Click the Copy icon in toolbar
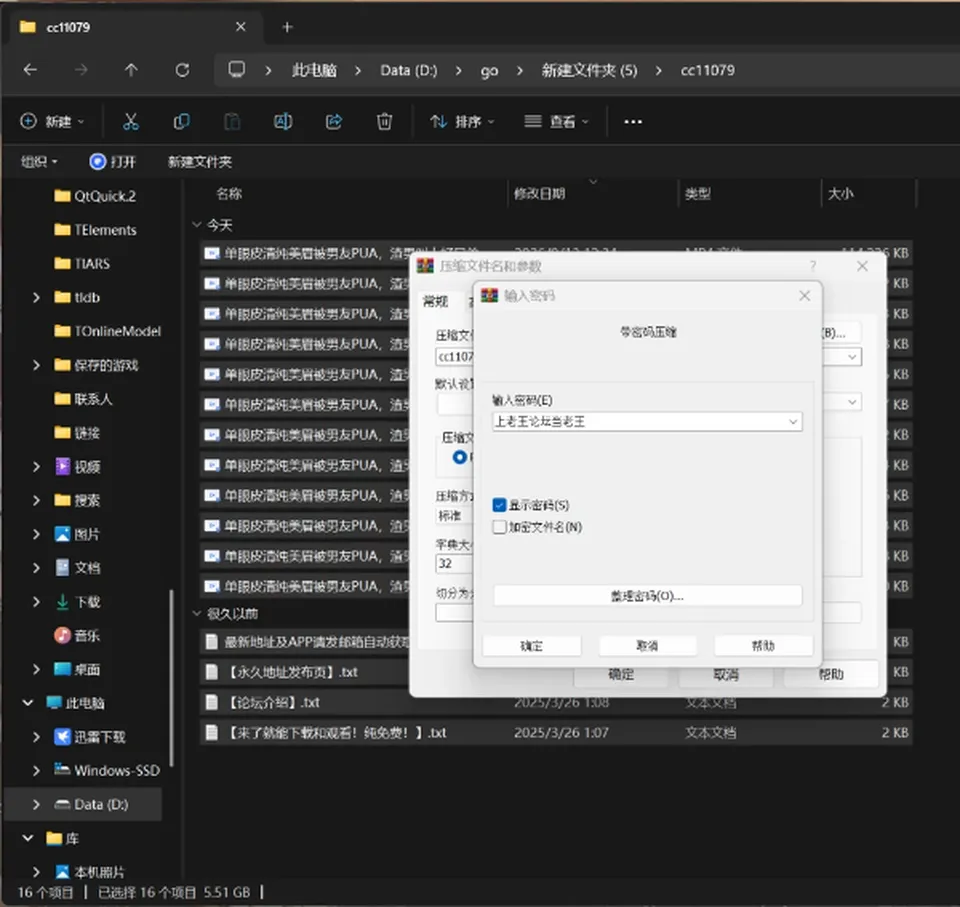The width and height of the screenshot is (960, 907). (181, 121)
